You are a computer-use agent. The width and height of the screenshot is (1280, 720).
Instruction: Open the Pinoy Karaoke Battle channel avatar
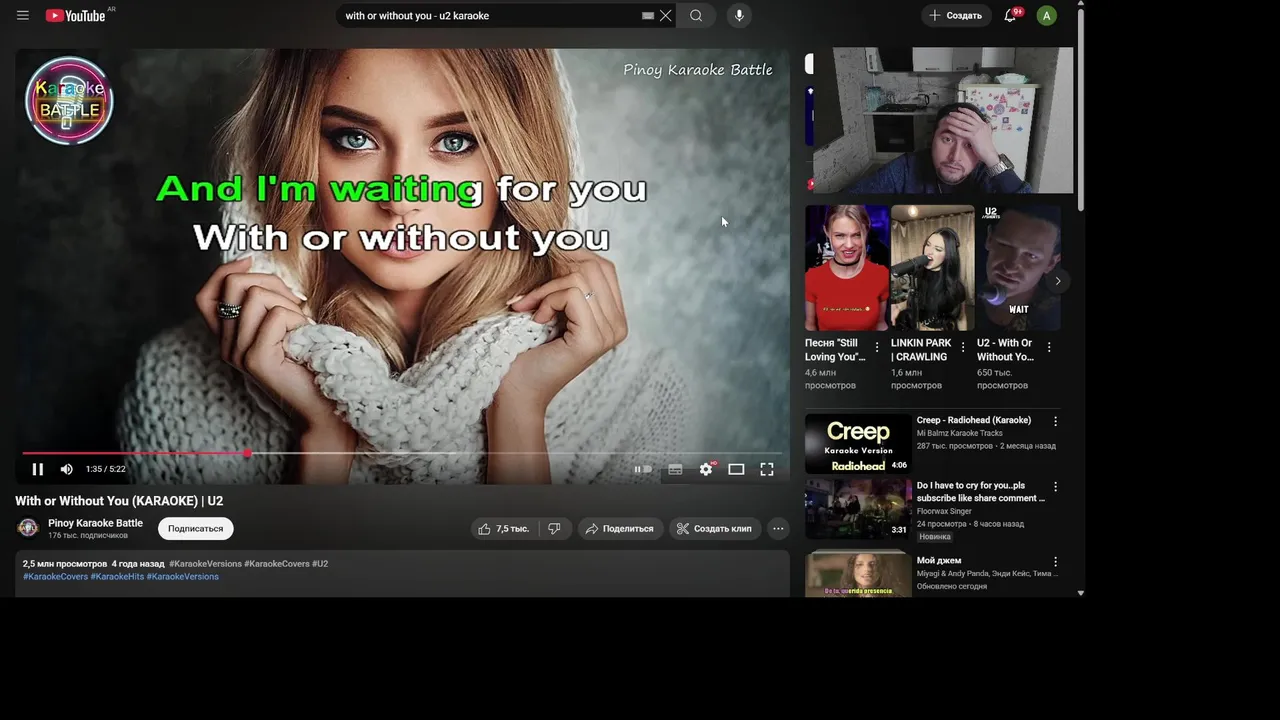click(28, 528)
